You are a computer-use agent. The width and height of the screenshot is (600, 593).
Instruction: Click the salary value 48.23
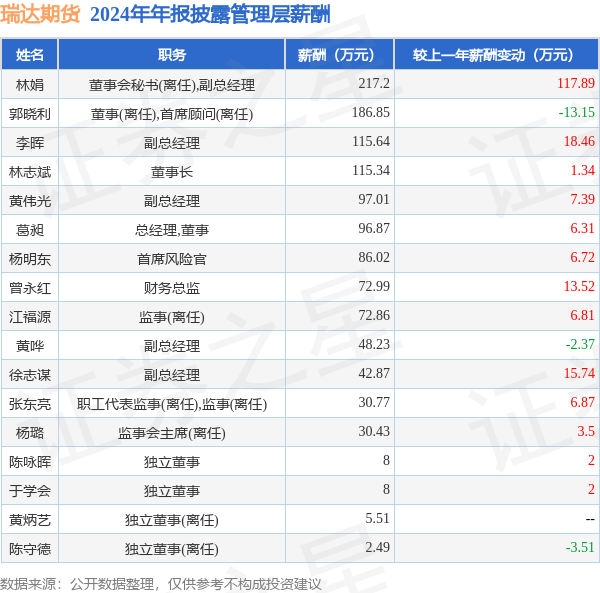374,344
